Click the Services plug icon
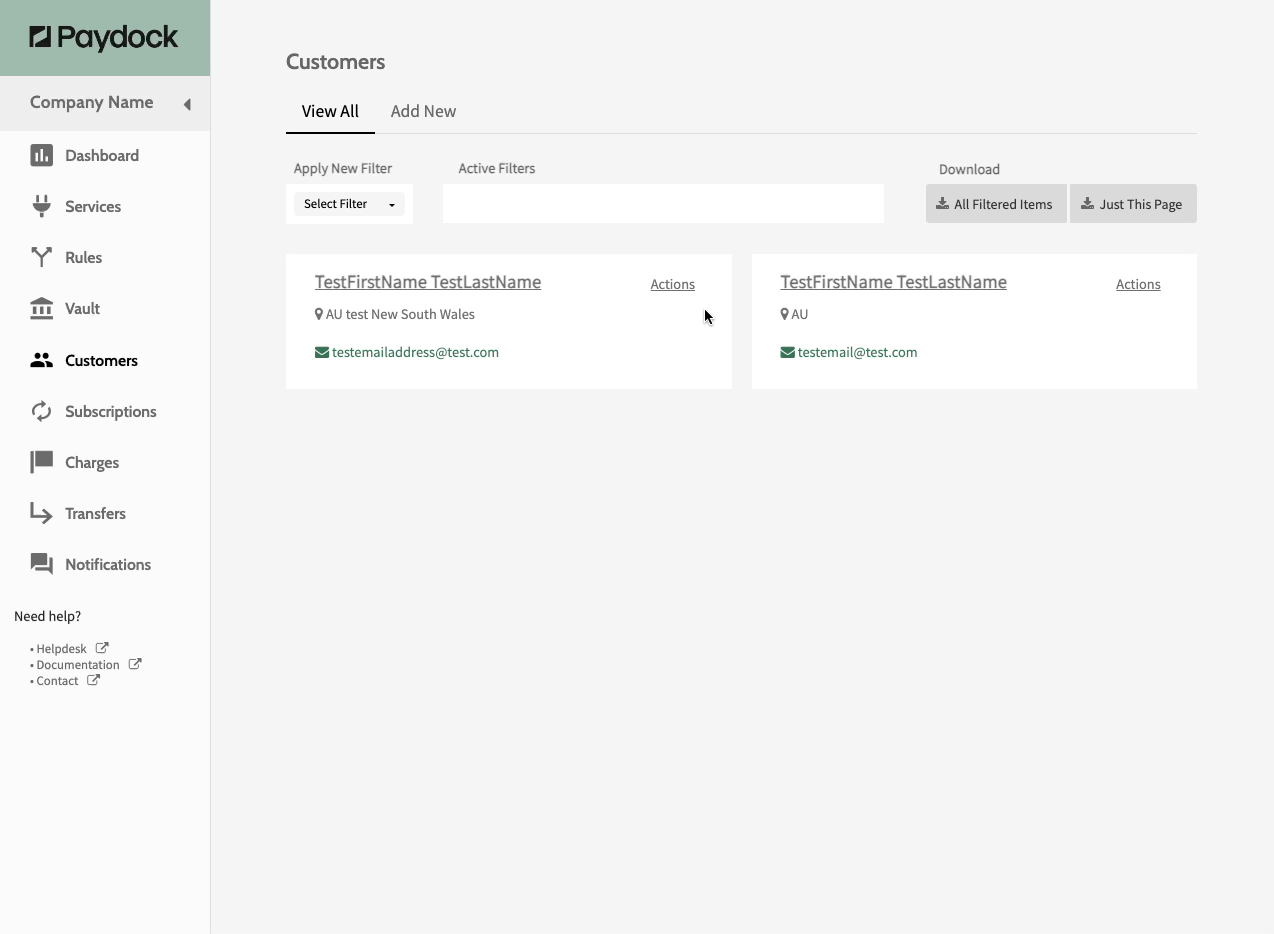 (41, 206)
